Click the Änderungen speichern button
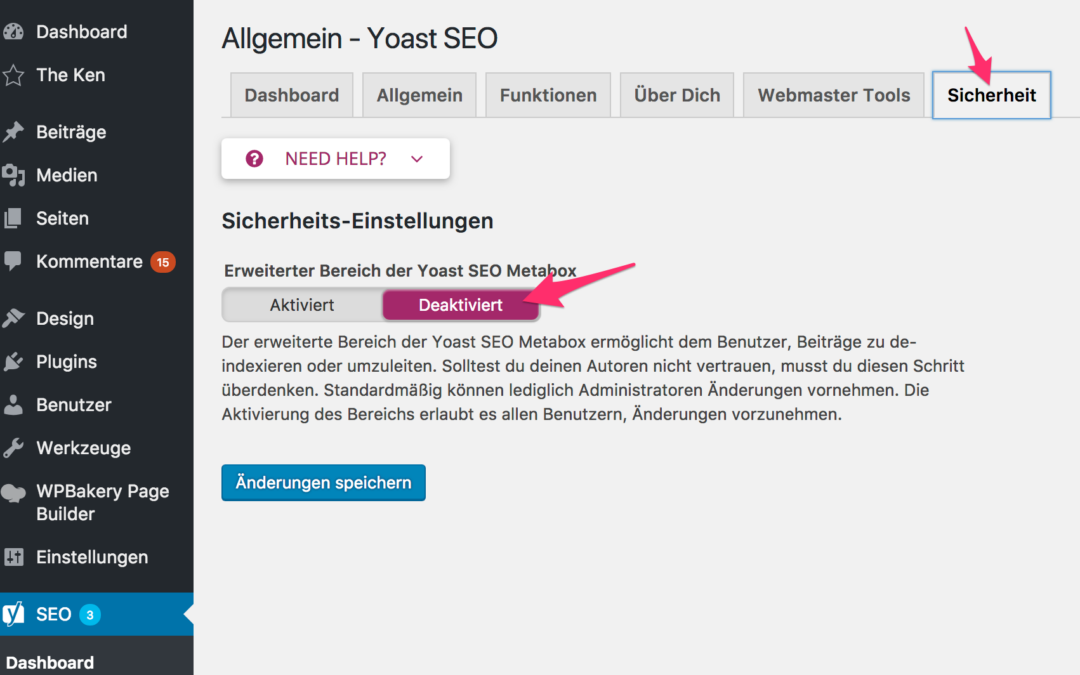This screenshot has height=675, width=1080. 323,482
